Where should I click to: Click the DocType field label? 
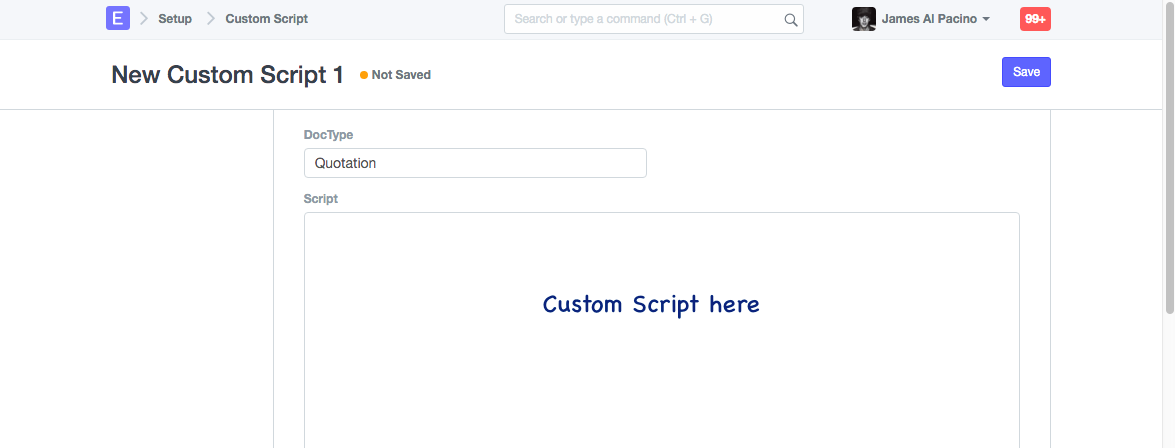328,135
